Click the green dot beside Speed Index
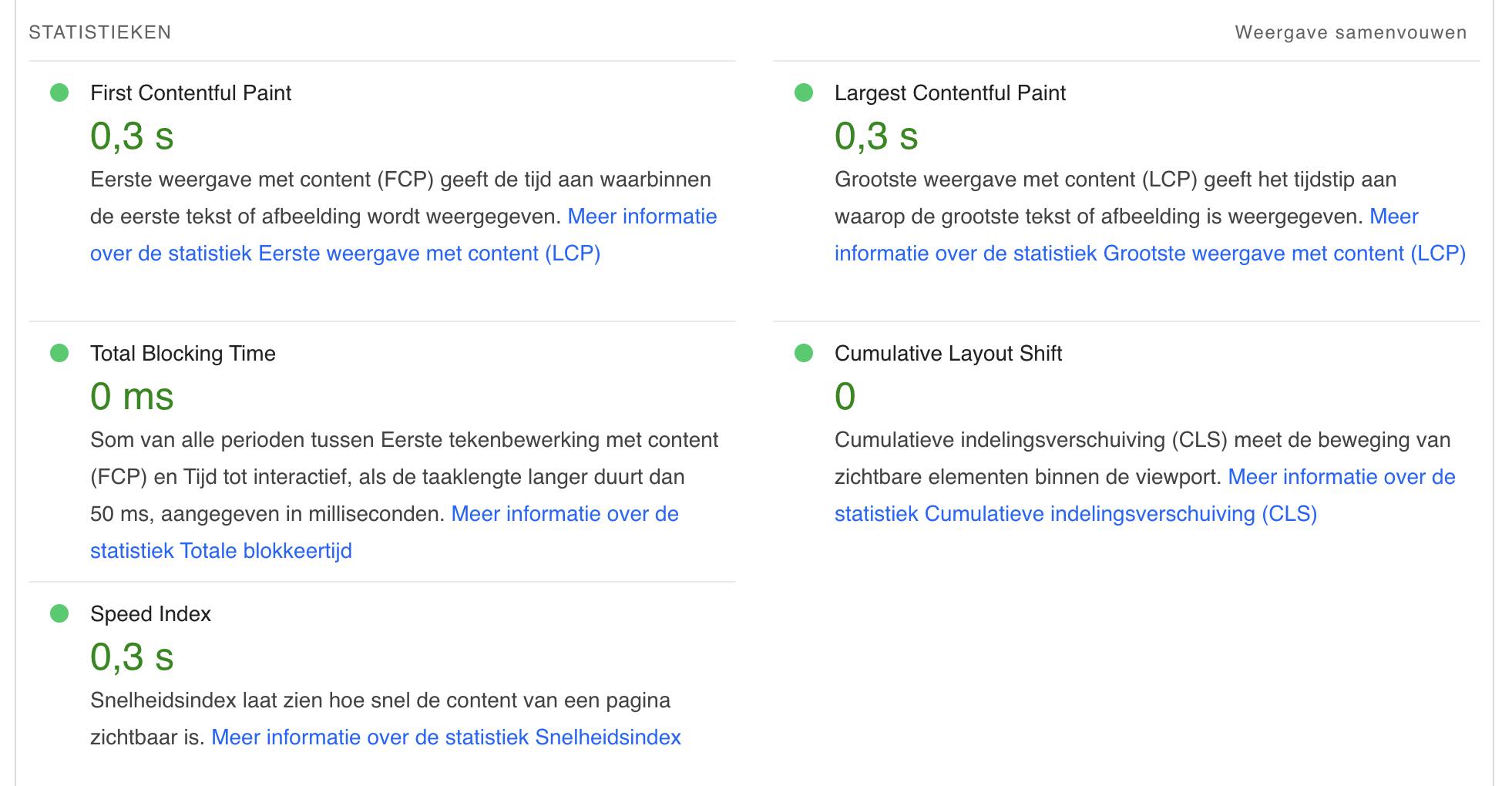Screen dimensions: 1512x786 pos(59,614)
